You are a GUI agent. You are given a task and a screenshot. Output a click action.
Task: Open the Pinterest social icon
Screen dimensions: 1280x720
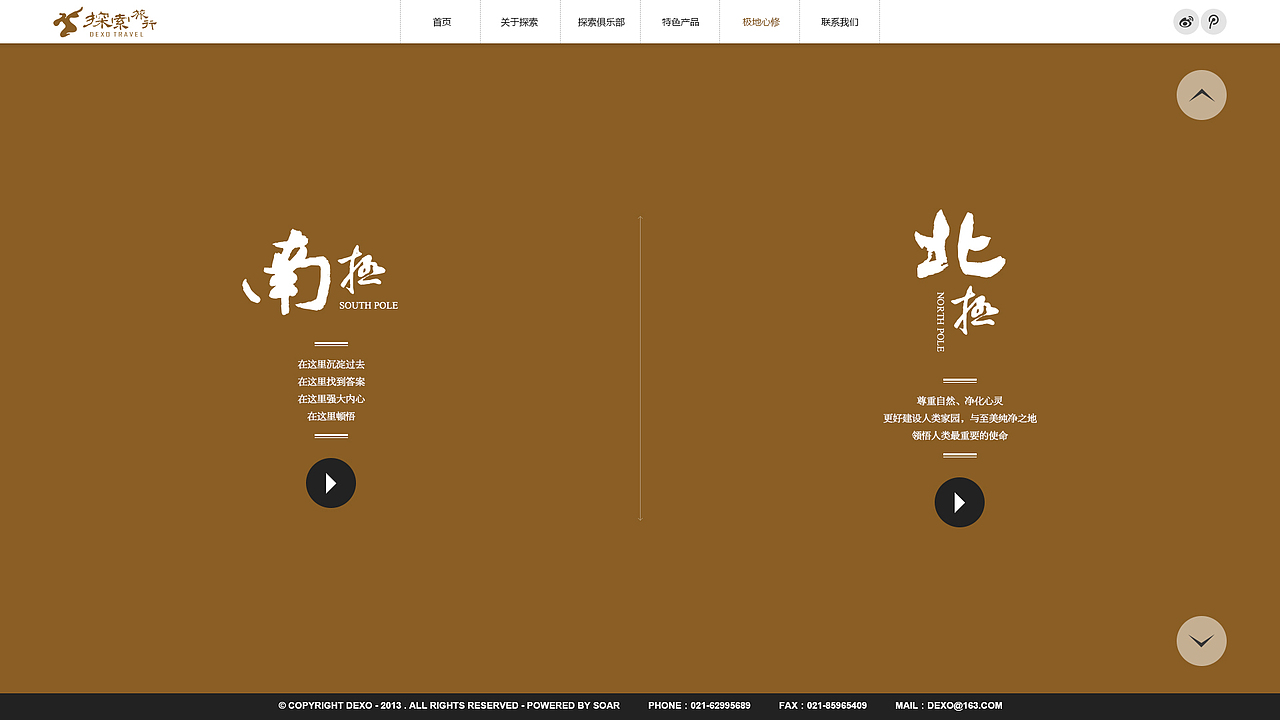click(1214, 22)
